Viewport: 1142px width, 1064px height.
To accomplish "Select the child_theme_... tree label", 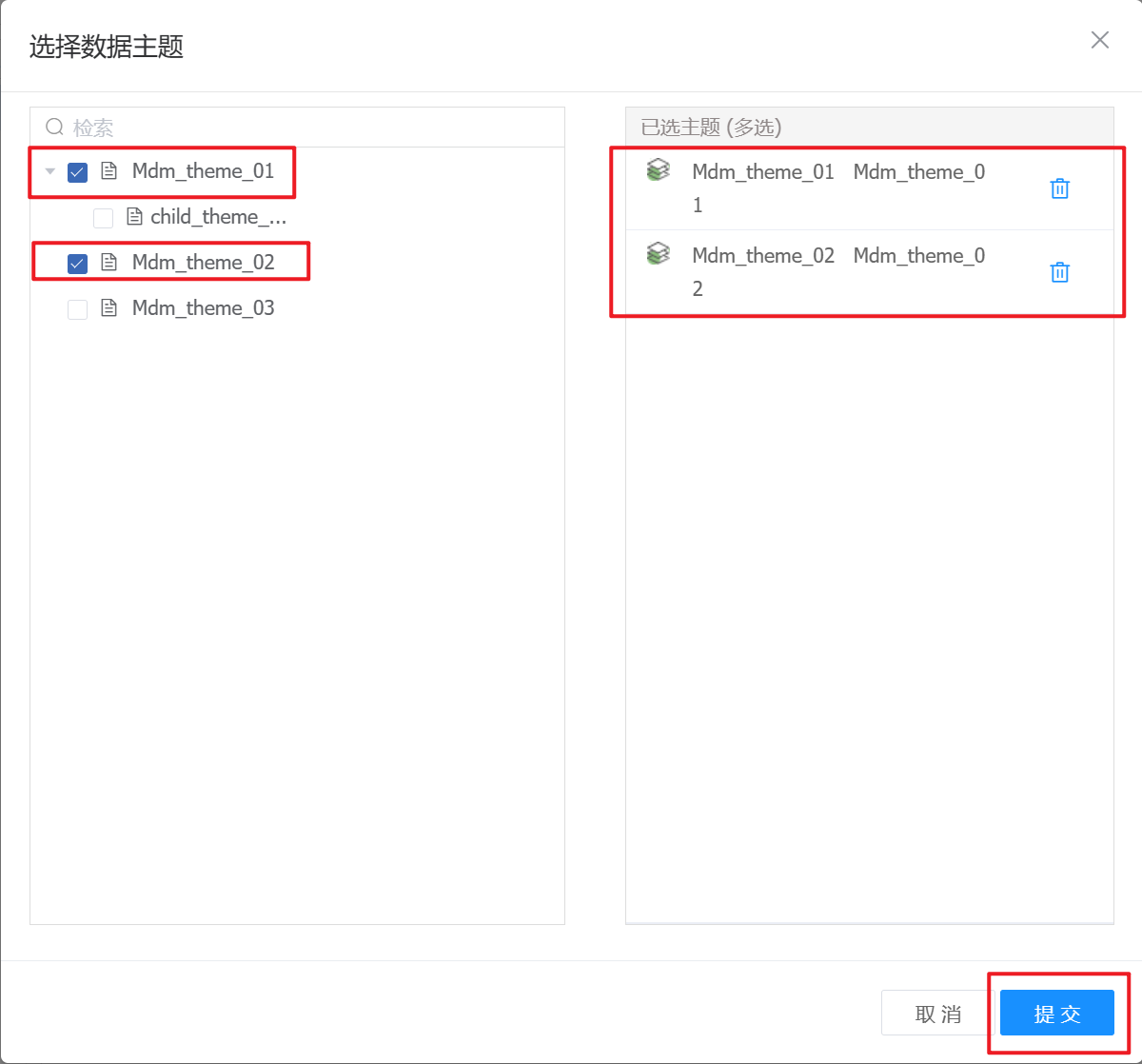I will pyautogui.click(x=218, y=217).
